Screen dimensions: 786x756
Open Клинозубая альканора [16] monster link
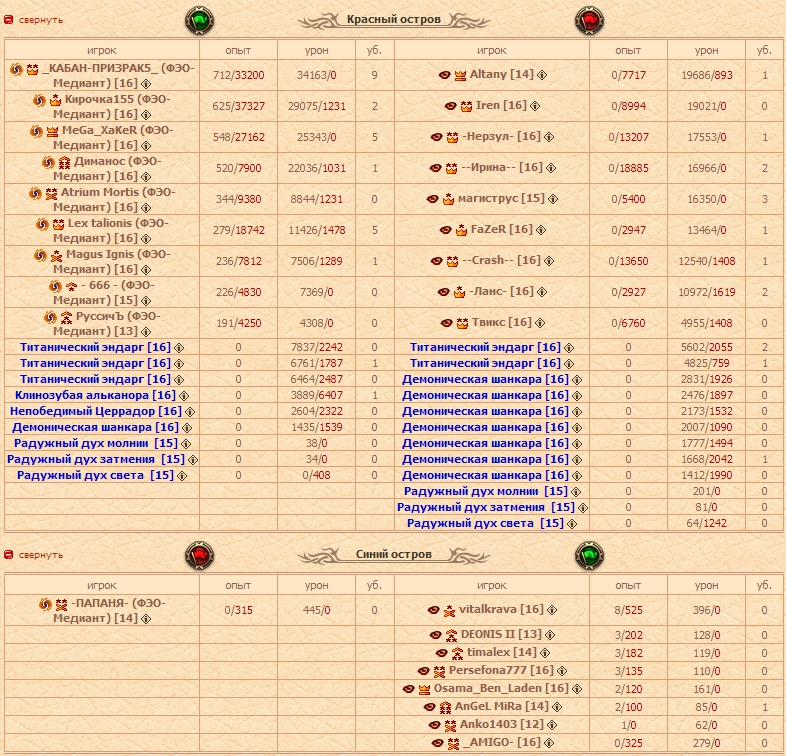[95, 395]
